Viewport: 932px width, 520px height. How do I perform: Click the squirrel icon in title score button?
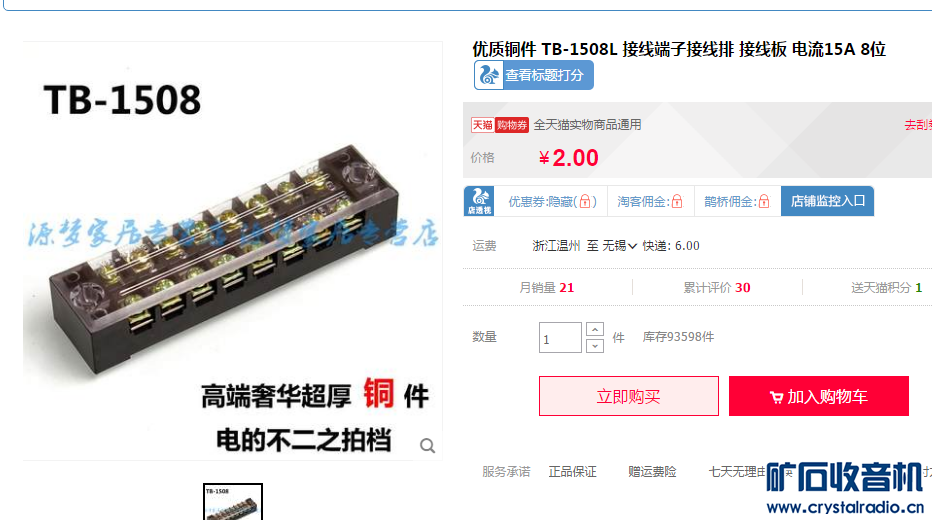489,75
